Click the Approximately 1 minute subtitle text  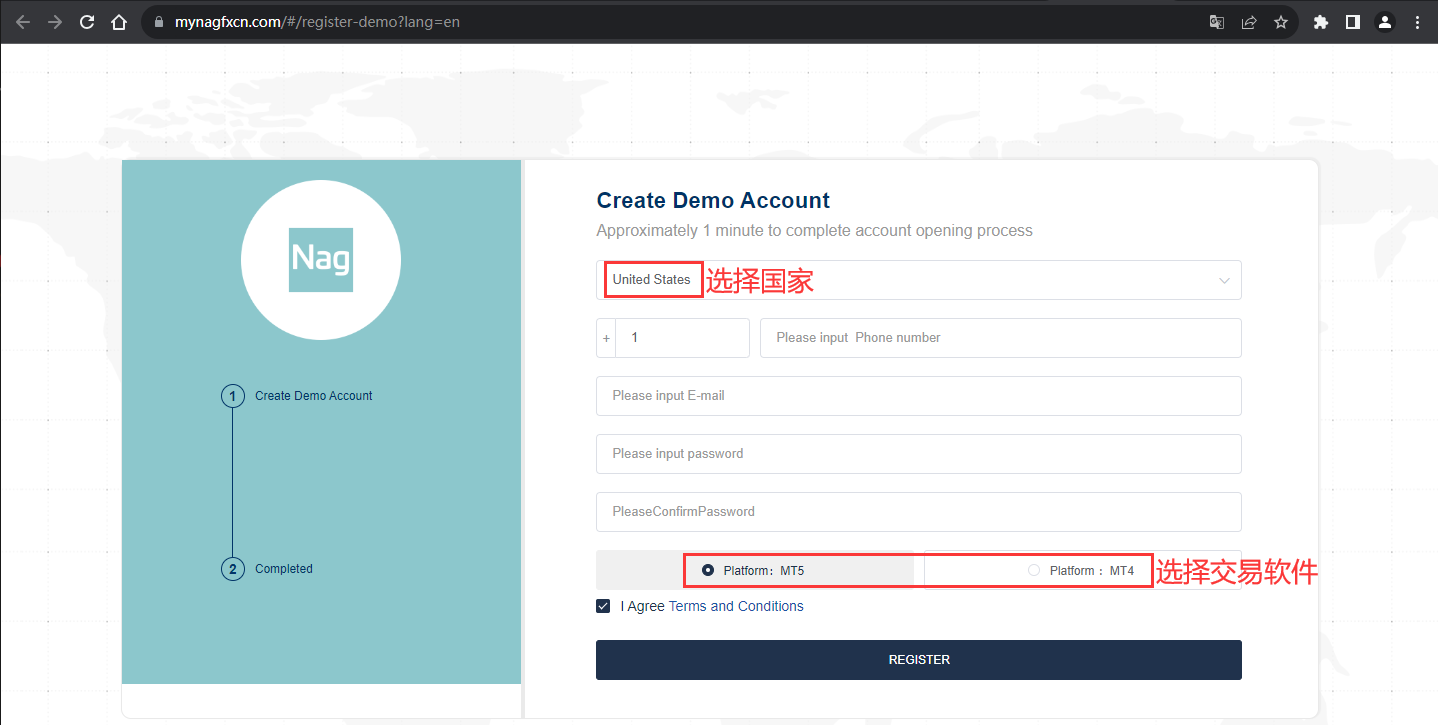[814, 231]
